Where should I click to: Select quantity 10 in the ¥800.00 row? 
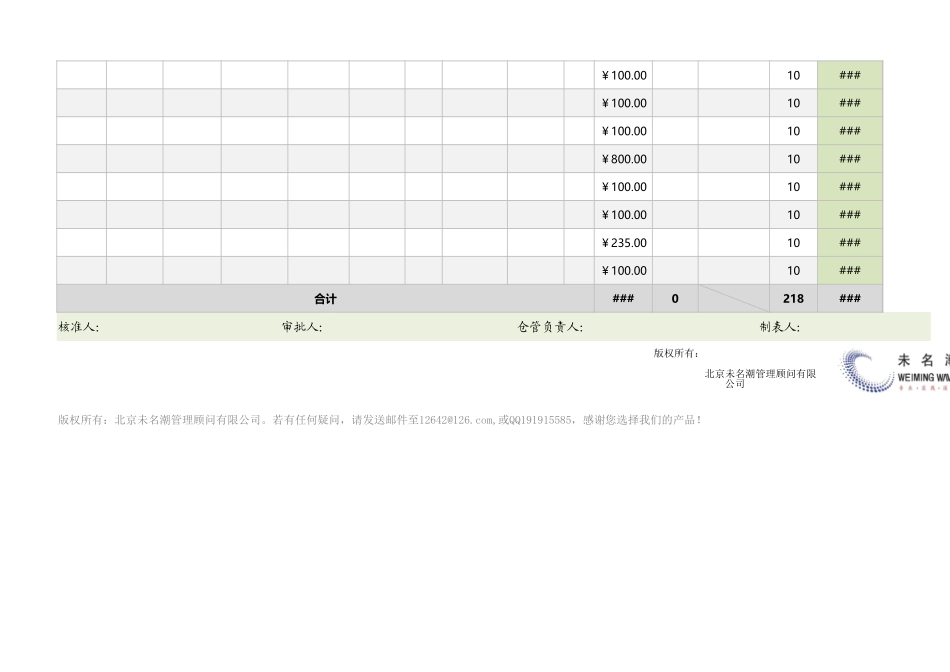coord(793,159)
